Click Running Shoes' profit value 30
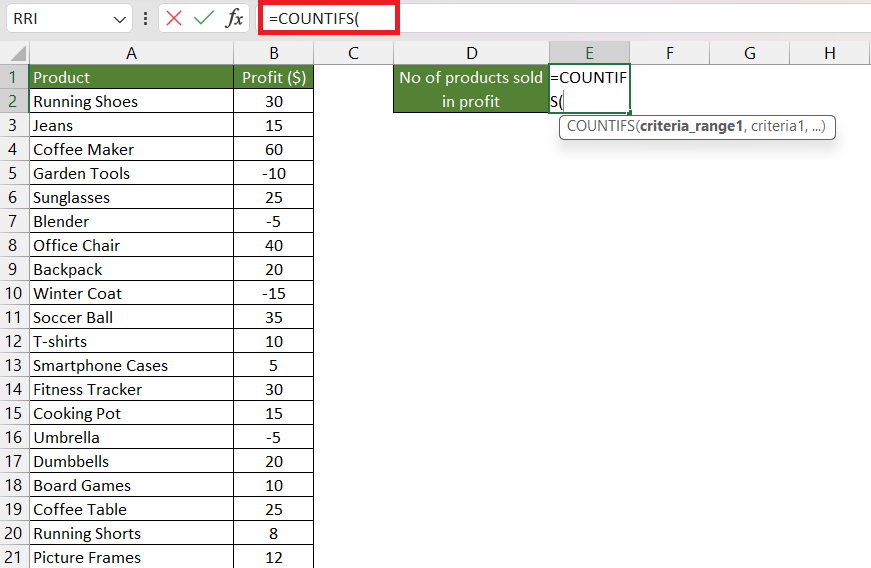Image resolution: width=871 pixels, height=568 pixels. (274, 101)
